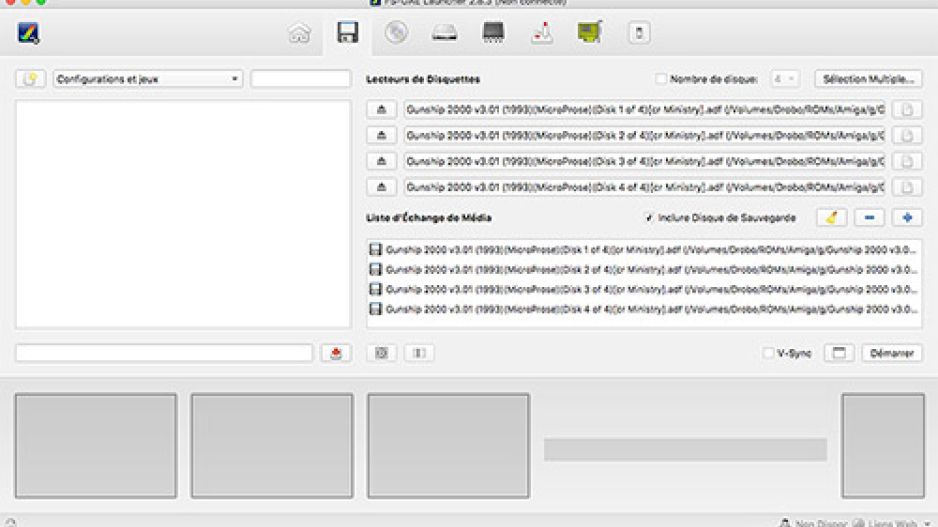Image resolution: width=938 pixels, height=527 pixels.
Task: Browse file for Disk 1 of 4 drive
Action: click(x=907, y=109)
